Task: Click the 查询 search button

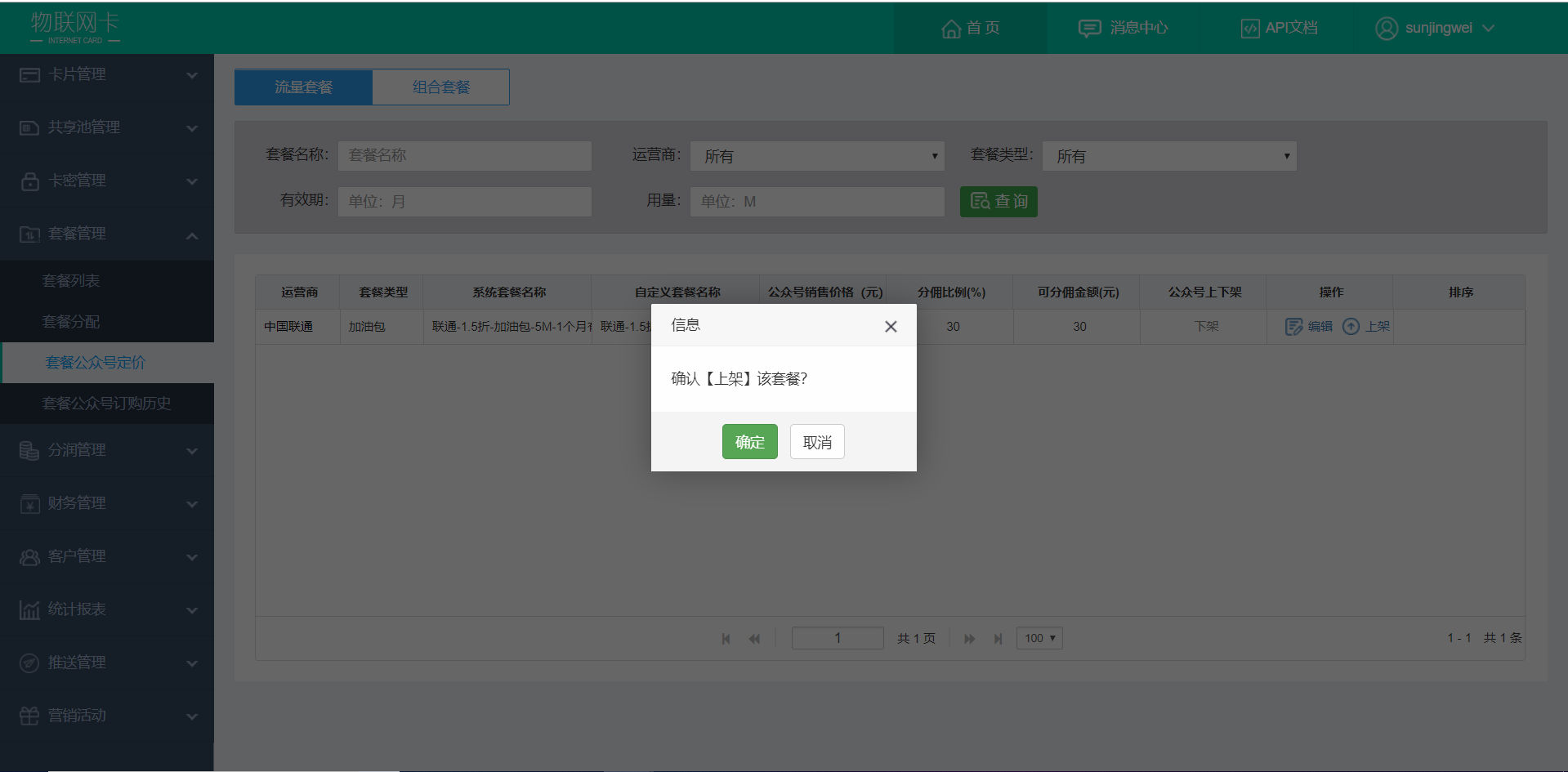Action: click(x=998, y=202)
